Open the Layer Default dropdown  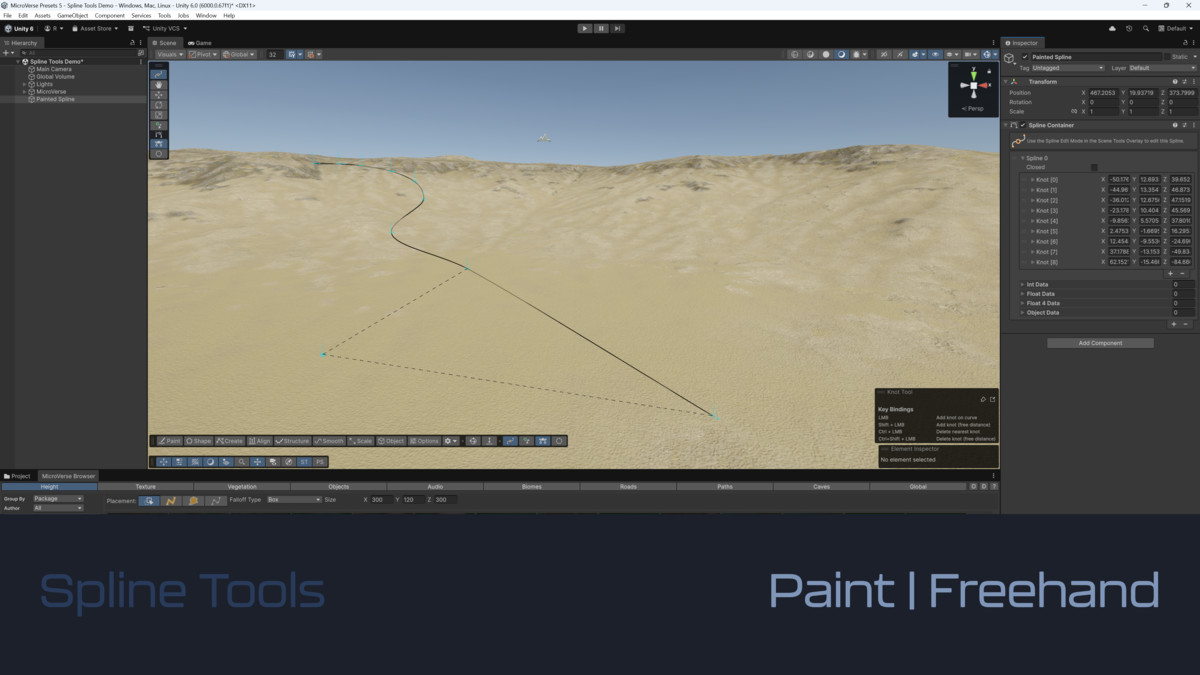(x=1161, y=68)
